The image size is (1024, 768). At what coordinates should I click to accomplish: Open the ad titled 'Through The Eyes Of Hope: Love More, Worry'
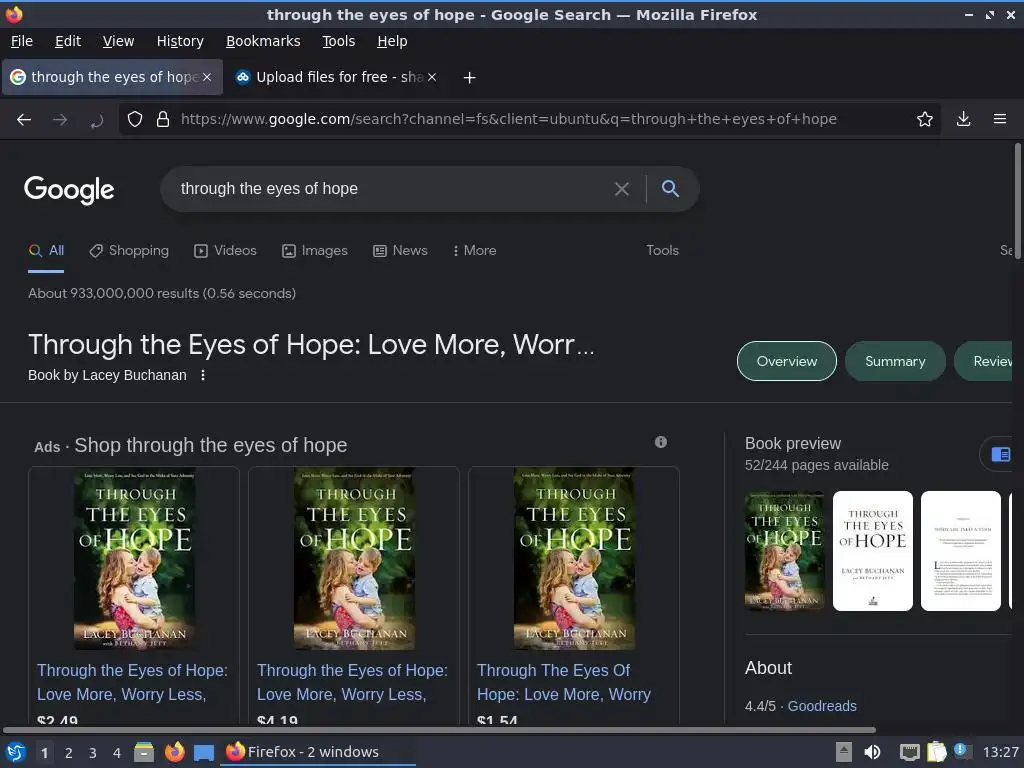coord(564,682)
